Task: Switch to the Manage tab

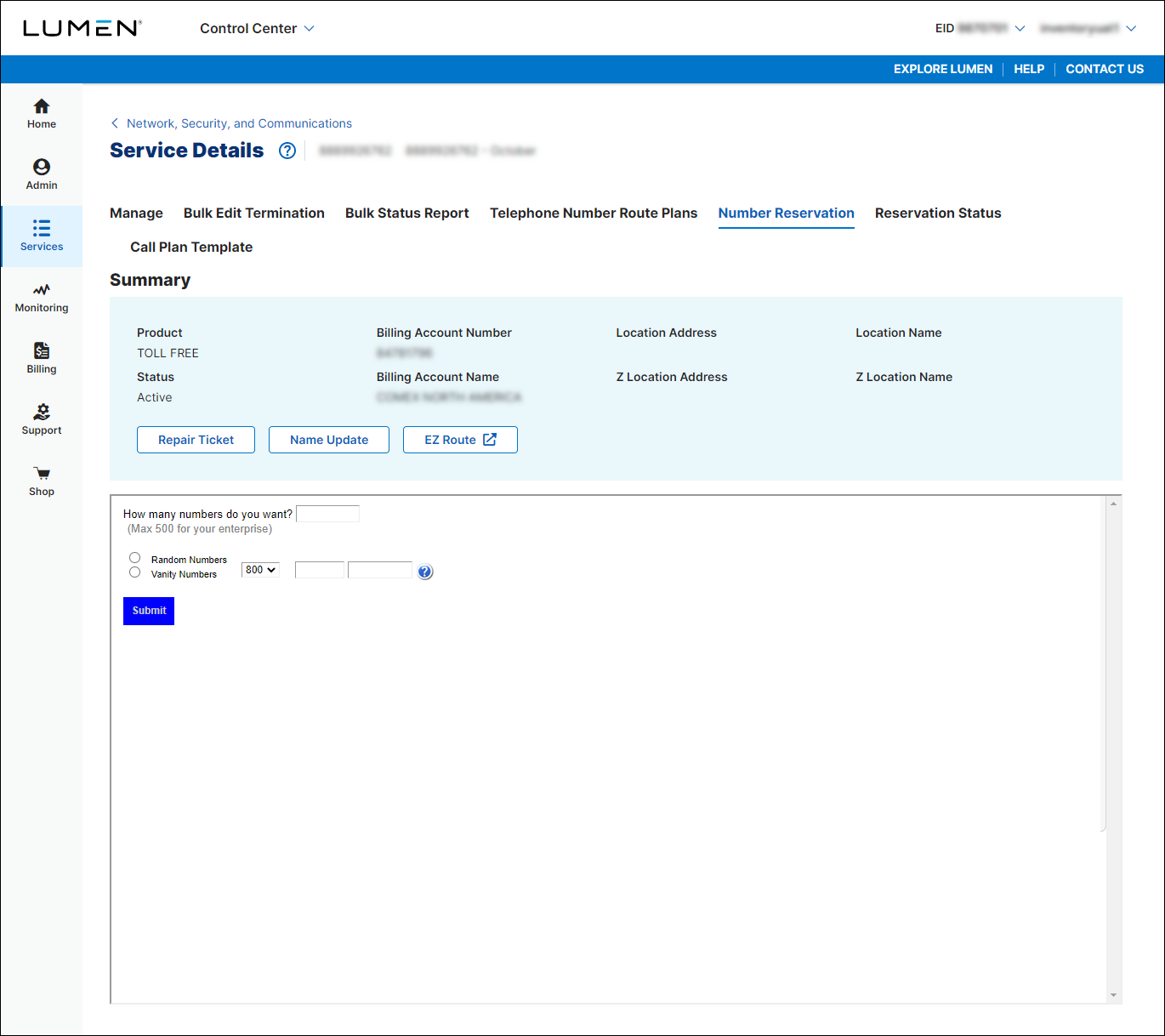Action: pyautogui.click(x=136, y=213)
